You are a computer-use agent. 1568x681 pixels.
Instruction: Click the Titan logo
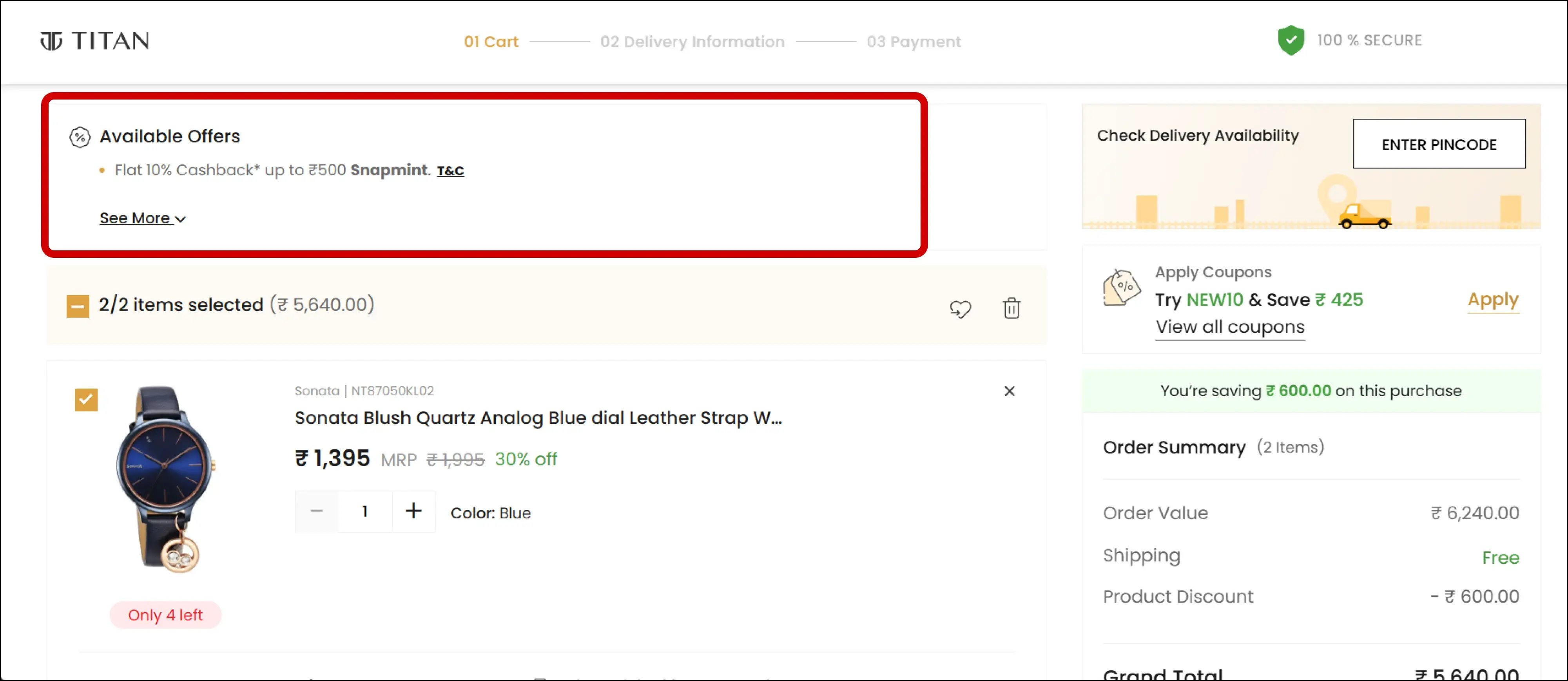coord(94,41)
